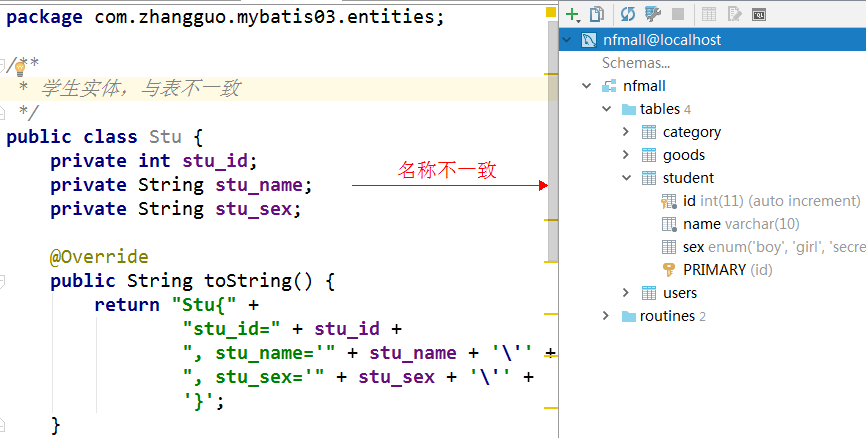The image size is (866, 438).
Task: Click the add new data source plus icon
Action: tap(573, 14)
